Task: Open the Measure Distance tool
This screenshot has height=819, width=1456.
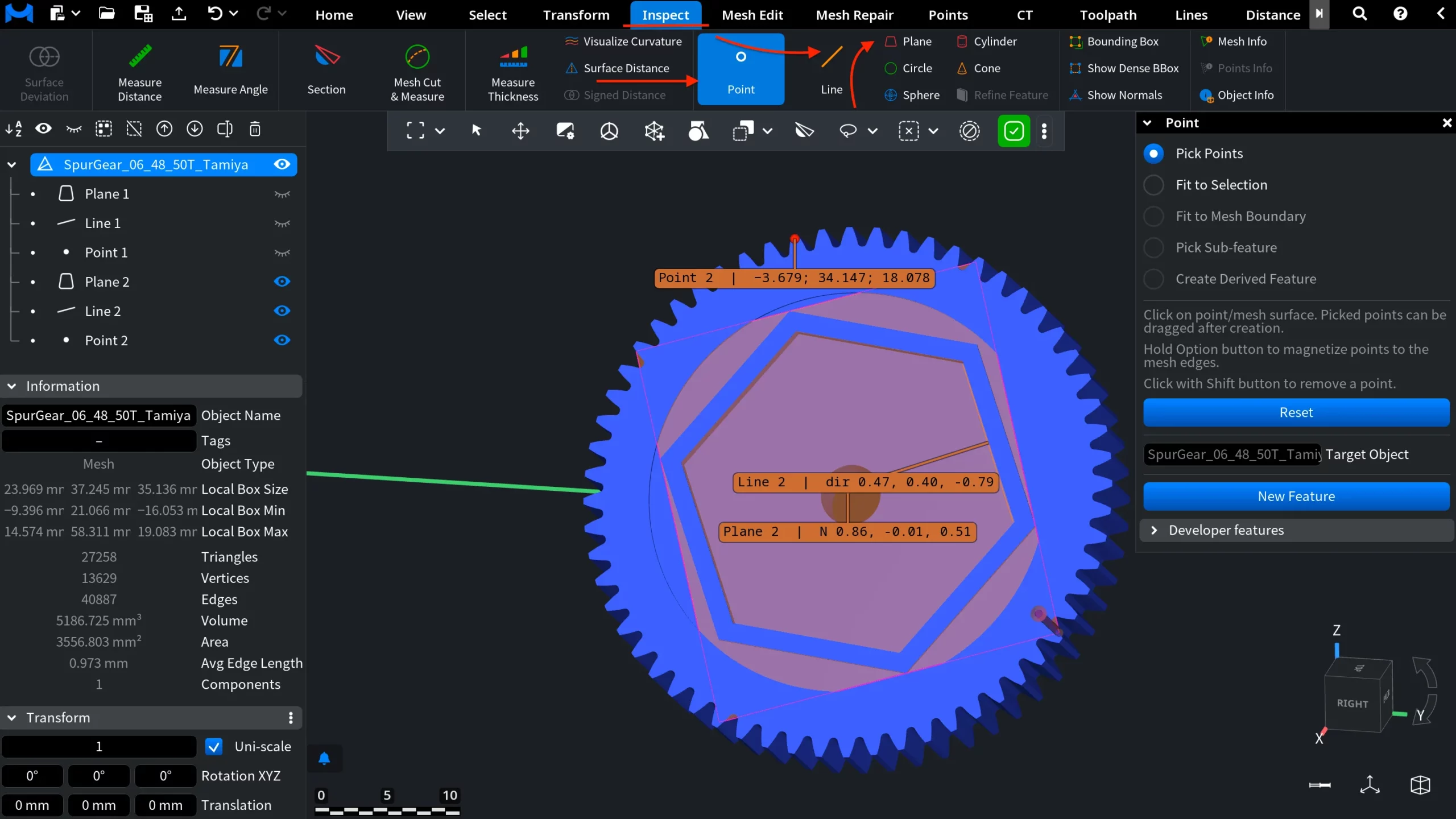Action: click(x=140, y=70)
